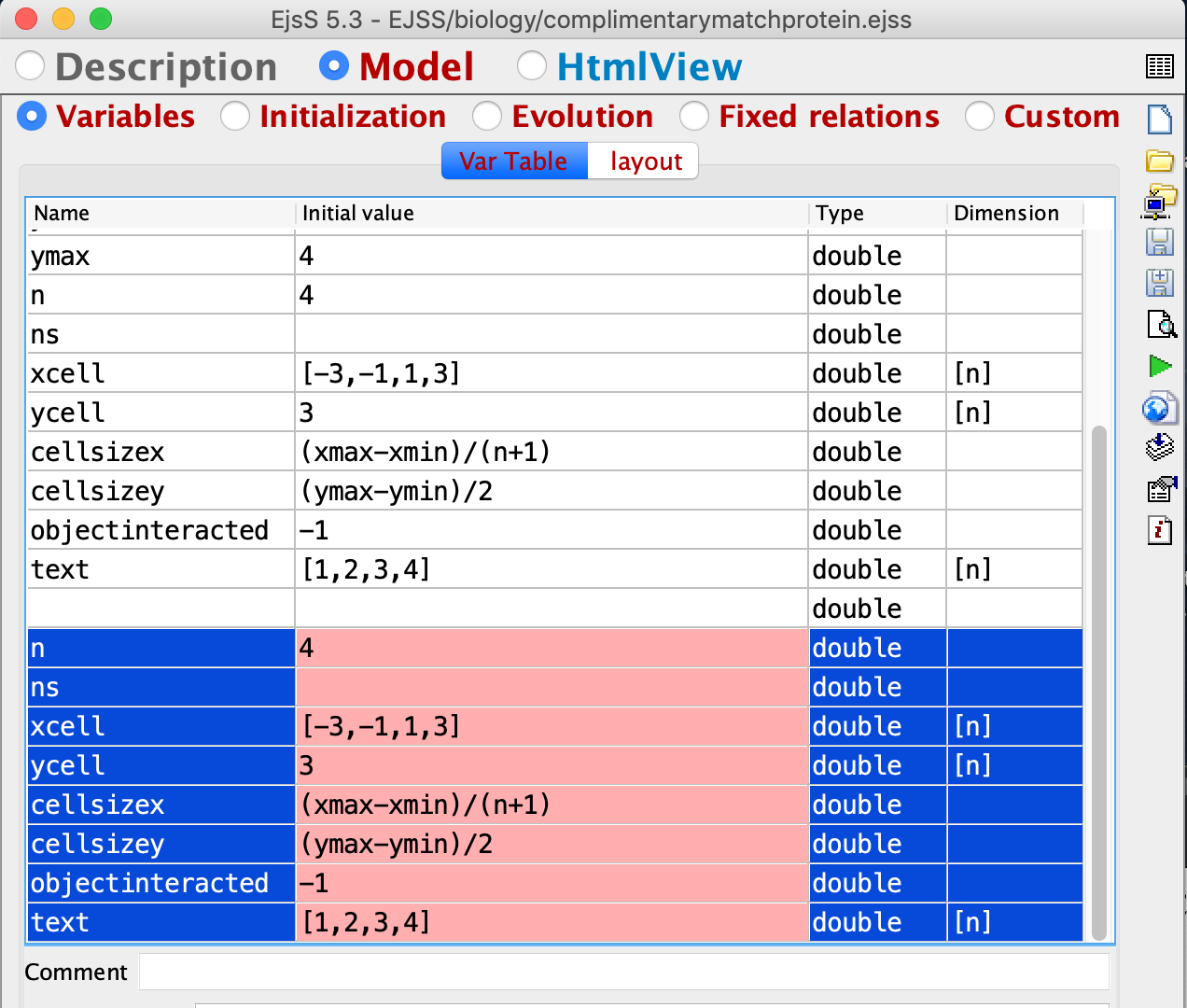Image resolution: width=1187 pixels, height=1008 pixels.
Task: Open the layout tab
Action: click(646, 161)
